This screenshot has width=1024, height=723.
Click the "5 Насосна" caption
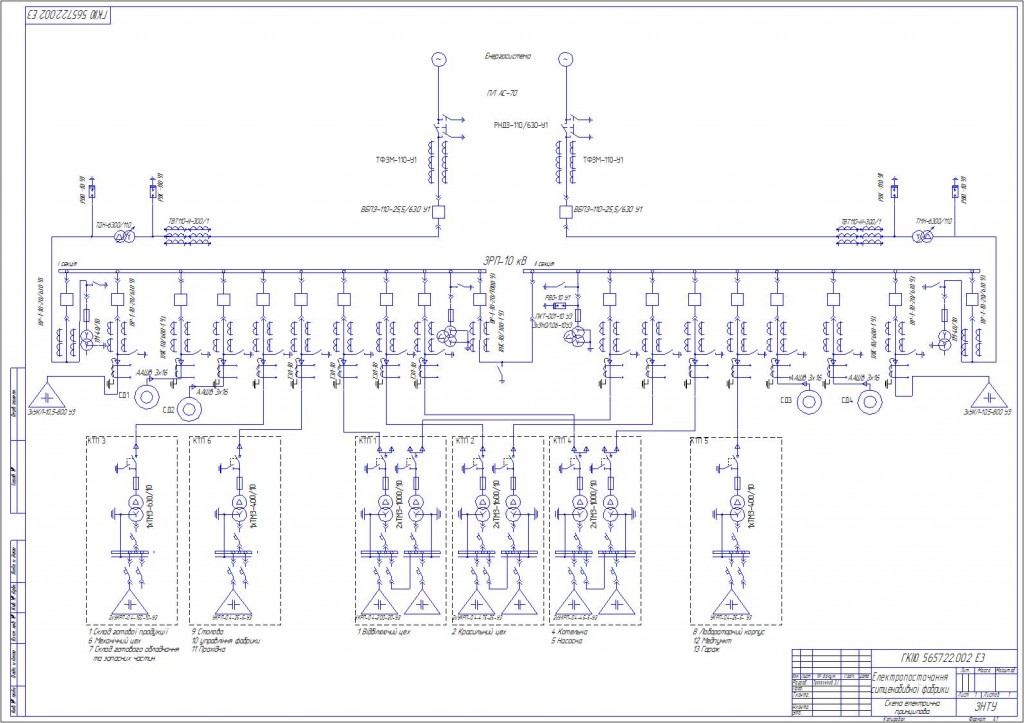[x=567, y=641]
